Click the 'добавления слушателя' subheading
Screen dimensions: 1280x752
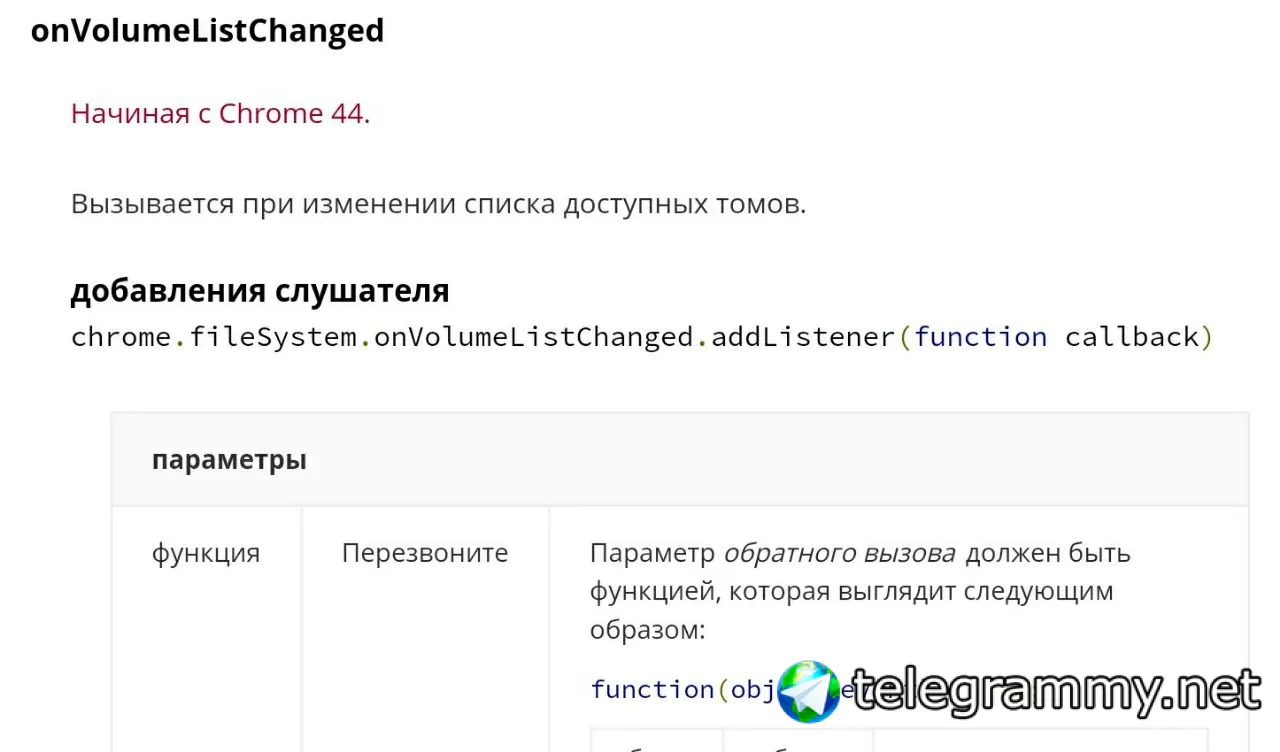click(x=260, y=291)
